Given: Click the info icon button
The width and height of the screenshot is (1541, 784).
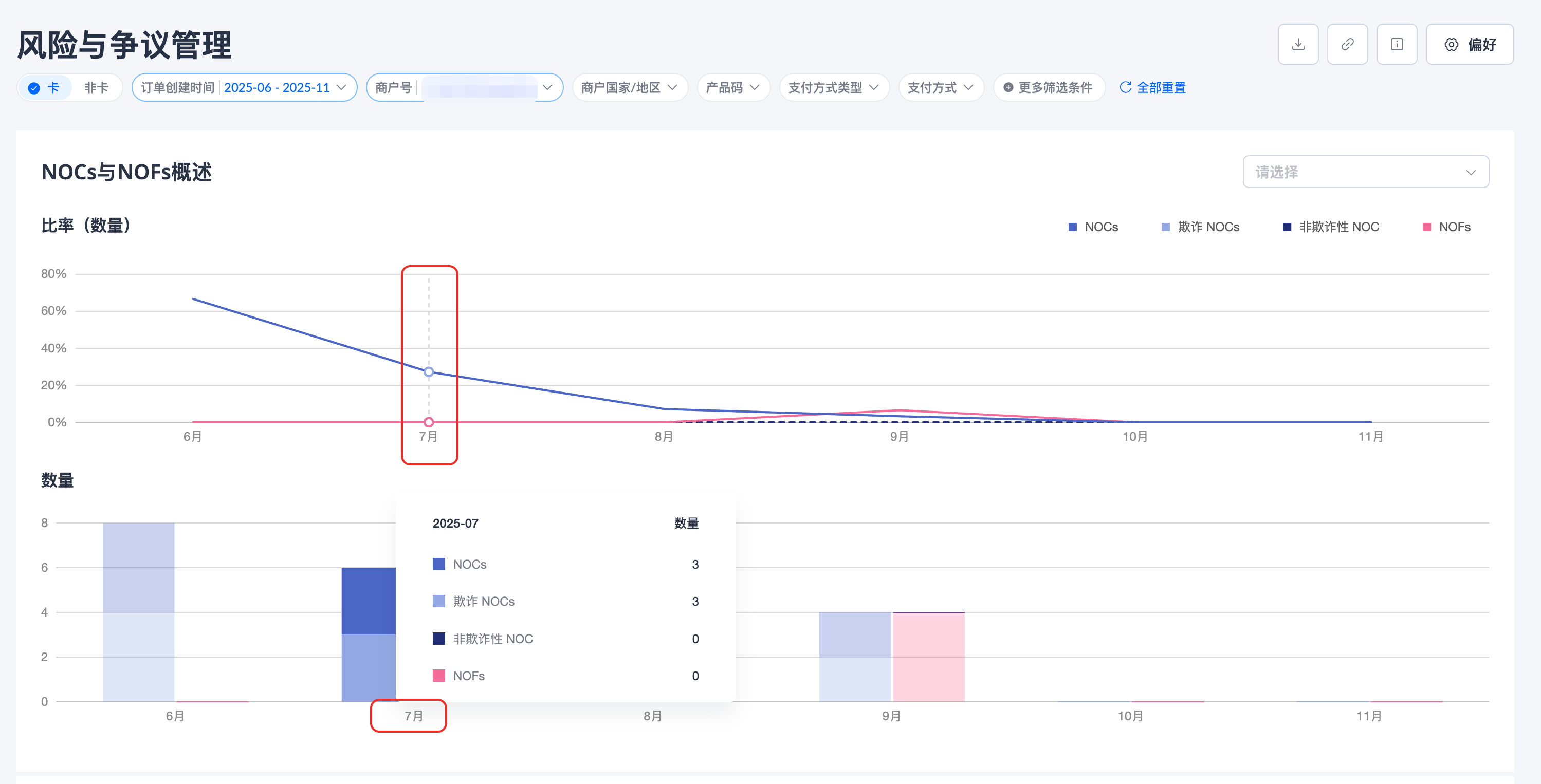Looking at the screenshot, I should (1396, 44).
